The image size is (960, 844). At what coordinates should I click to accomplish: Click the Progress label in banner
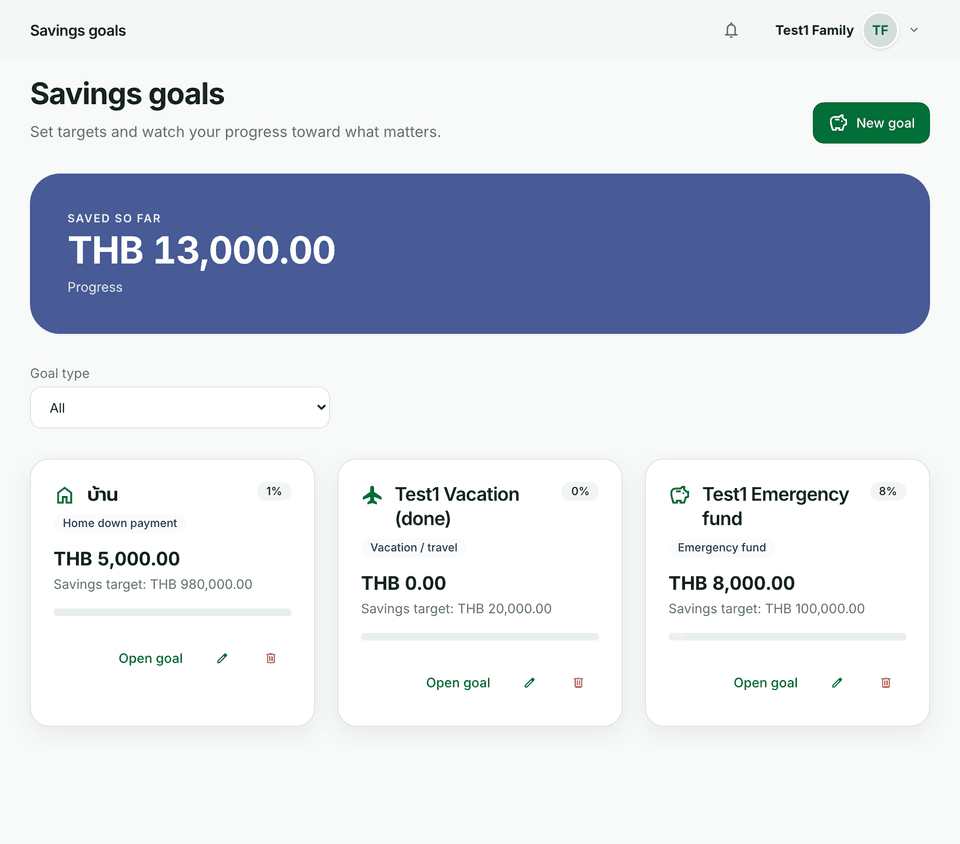pos(95,287)
